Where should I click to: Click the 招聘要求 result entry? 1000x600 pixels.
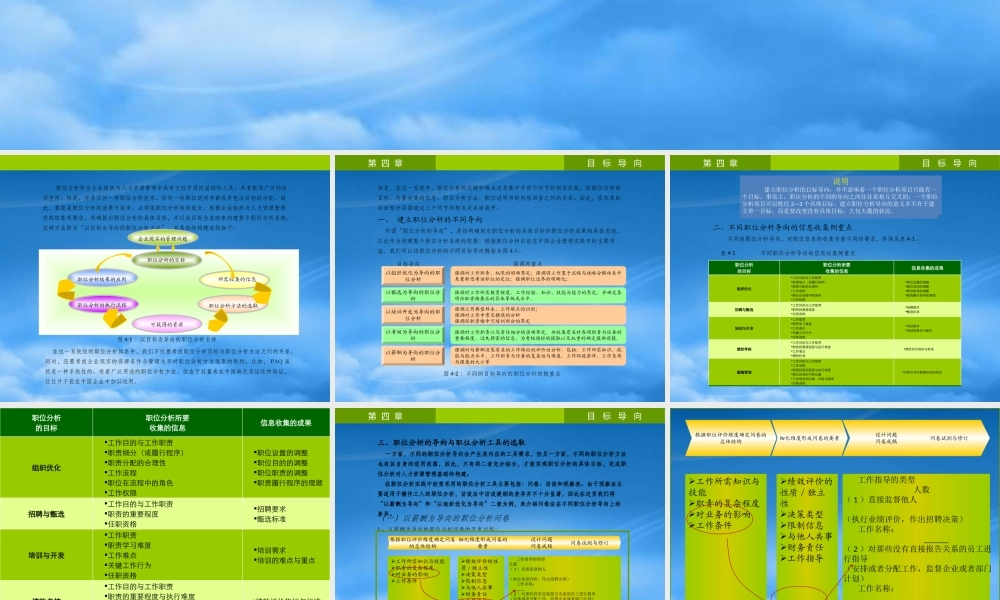pyautogui.click(x=270, y=509)
